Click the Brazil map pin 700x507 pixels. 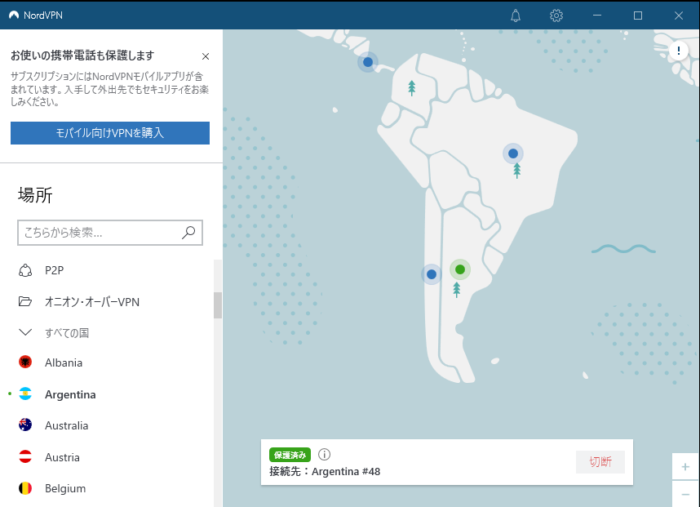click(x=513, y=154)
